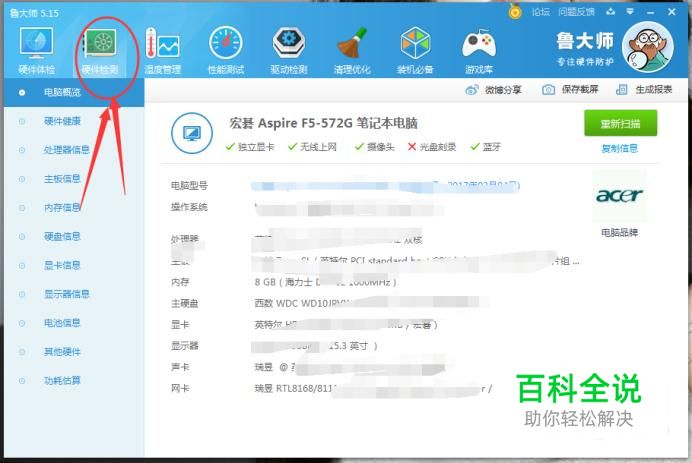Click 复制信息 copy info link
Screen dimensions: 692x463
pos(620,148)
